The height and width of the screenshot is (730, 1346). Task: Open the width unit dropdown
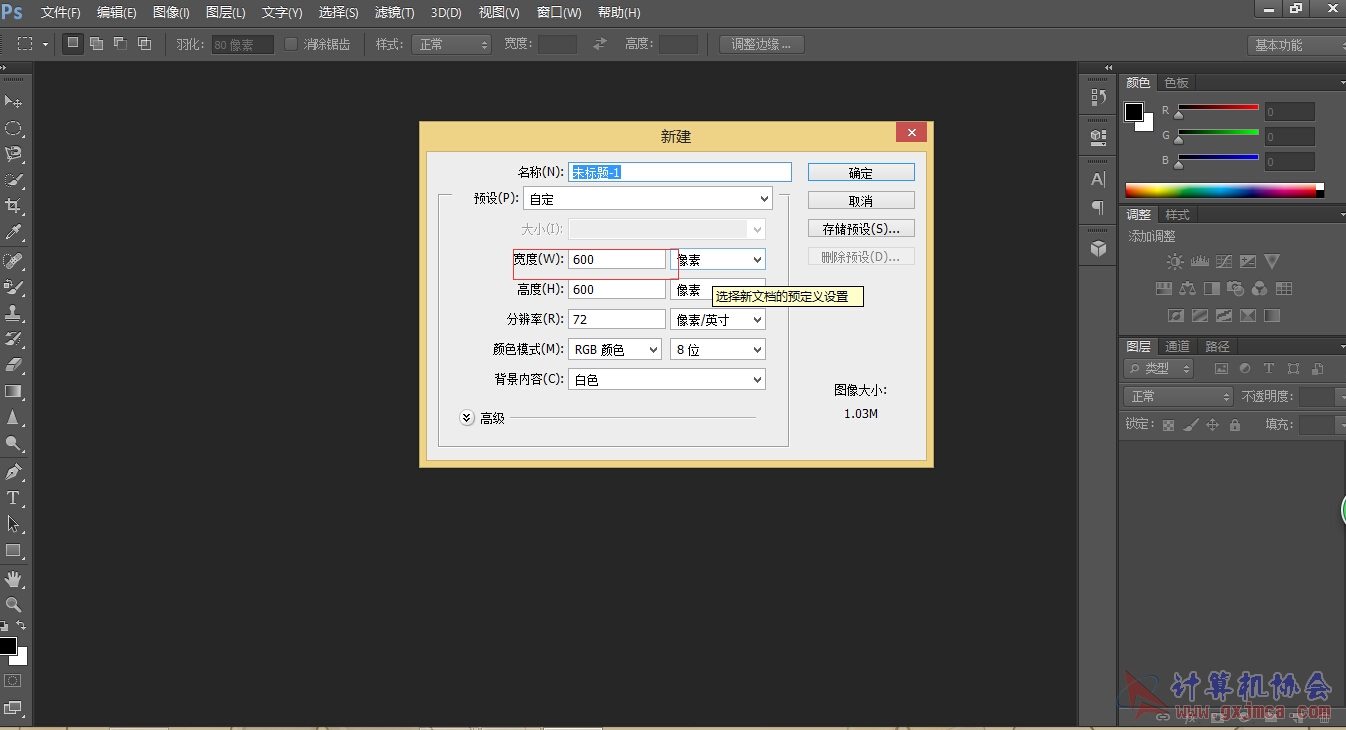[718, 259]
